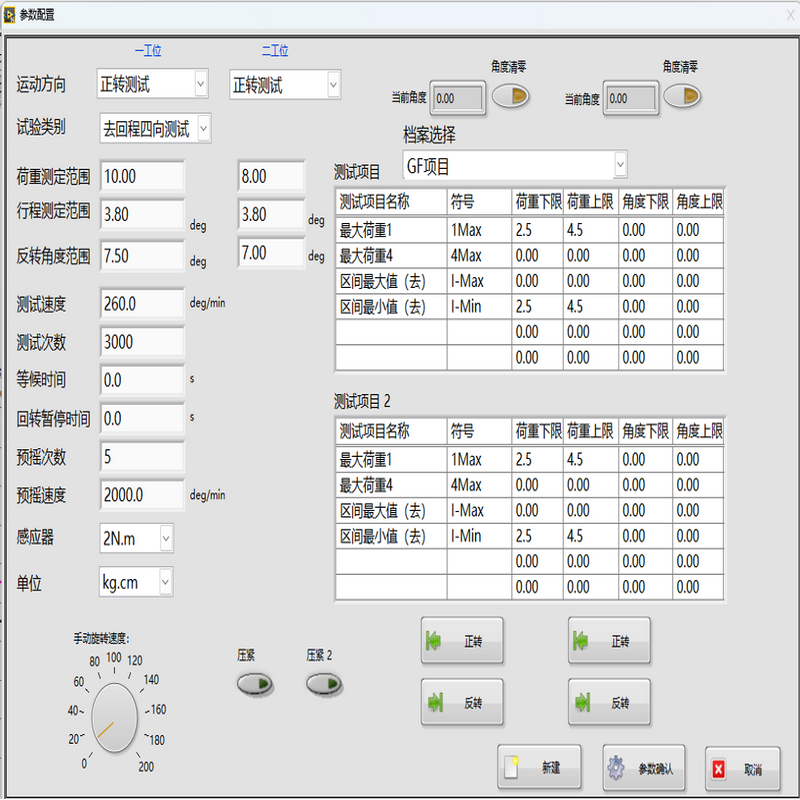Click the 取消 cancel button

741,769
